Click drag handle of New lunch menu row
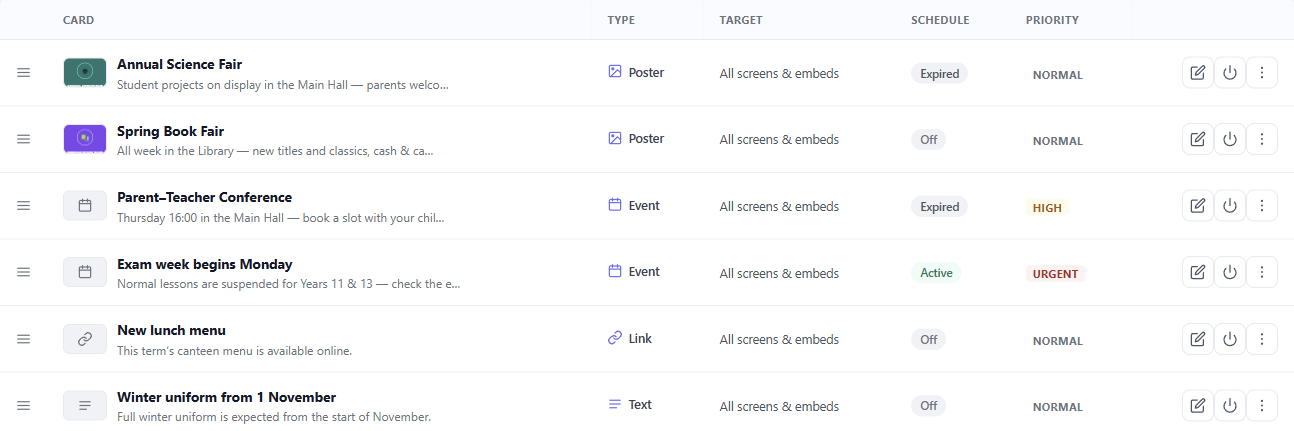The width and height of the screenshot is (1294, 431). click(x=24, y=339)
